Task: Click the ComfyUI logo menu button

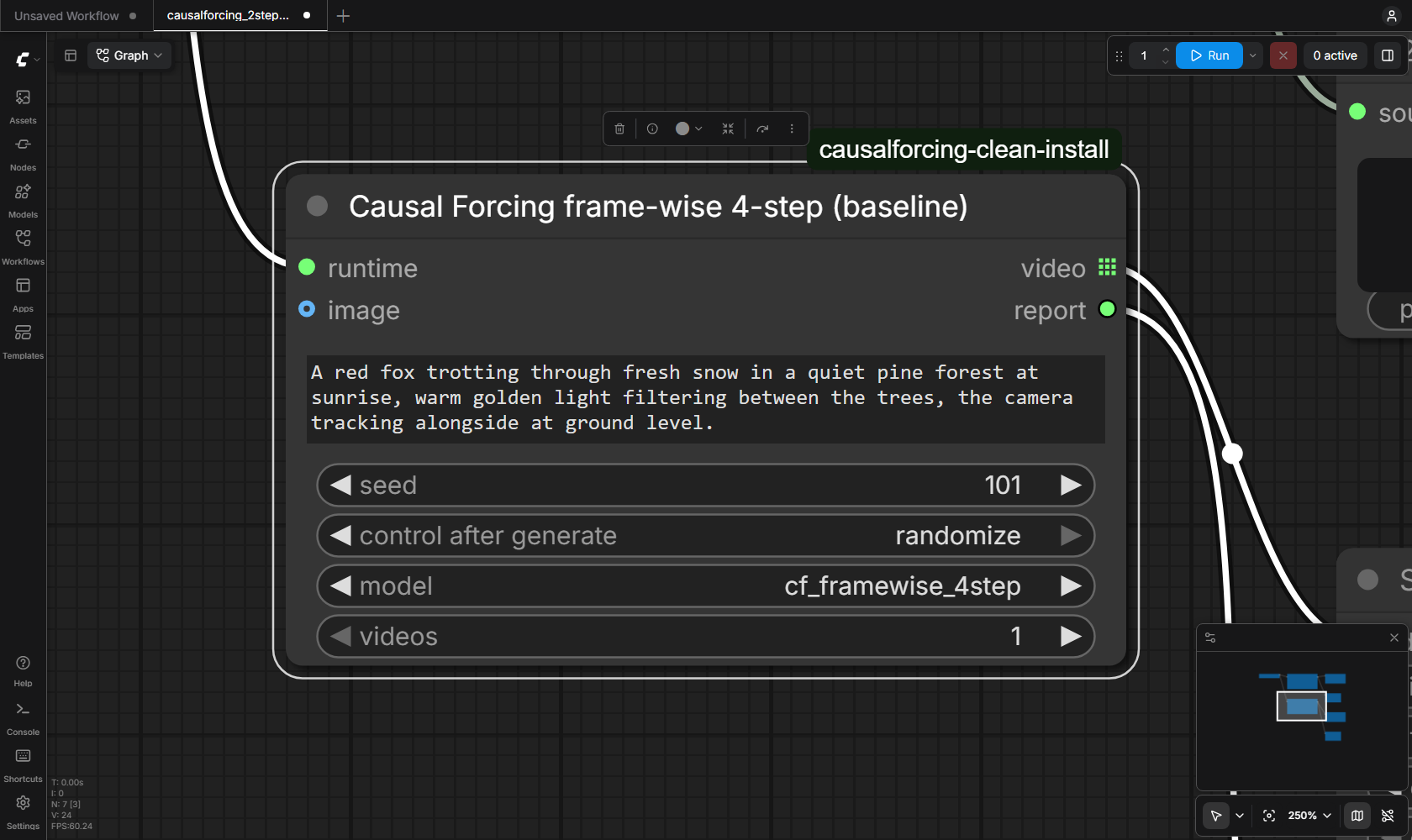Action: click(23, 59)
